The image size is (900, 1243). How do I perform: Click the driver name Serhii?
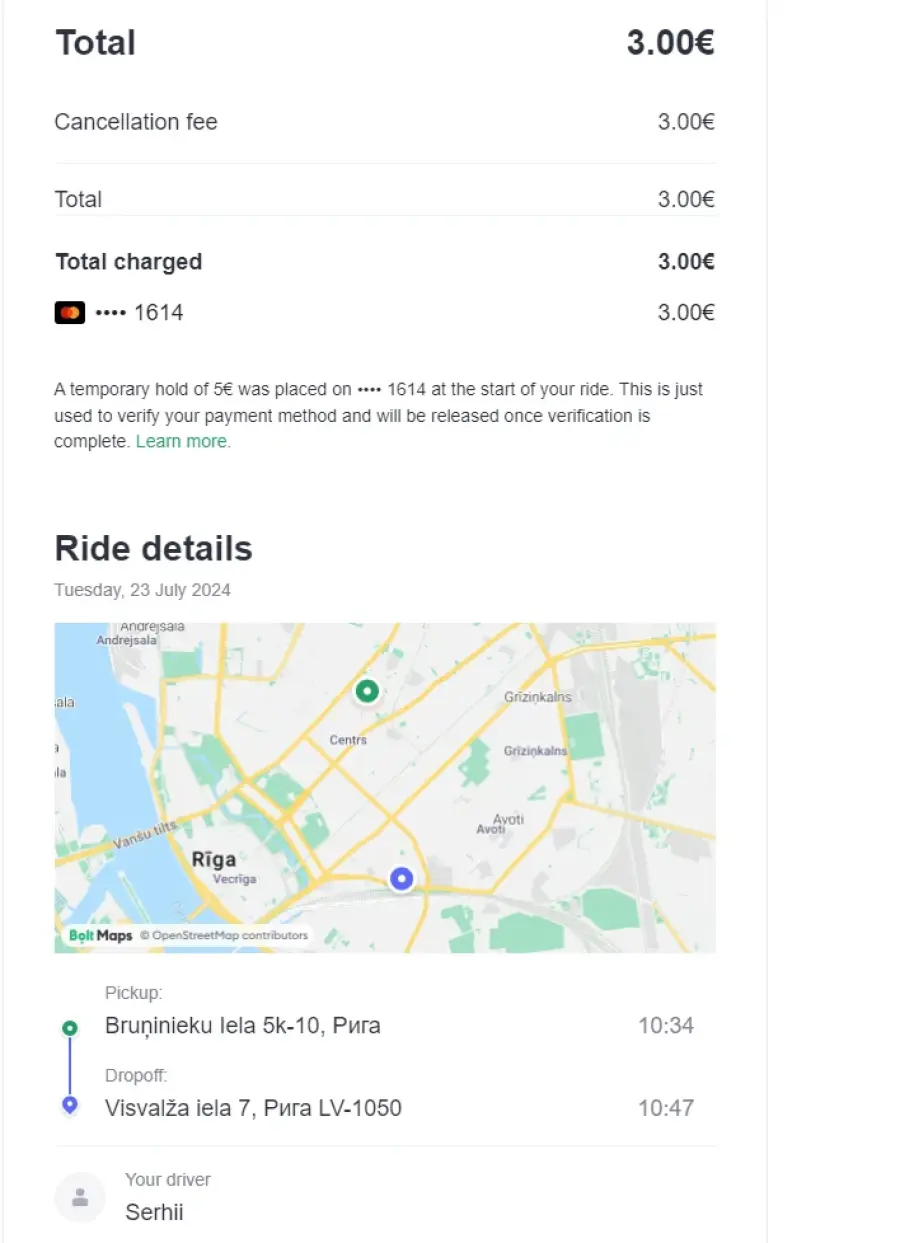tap(154, 1213)
